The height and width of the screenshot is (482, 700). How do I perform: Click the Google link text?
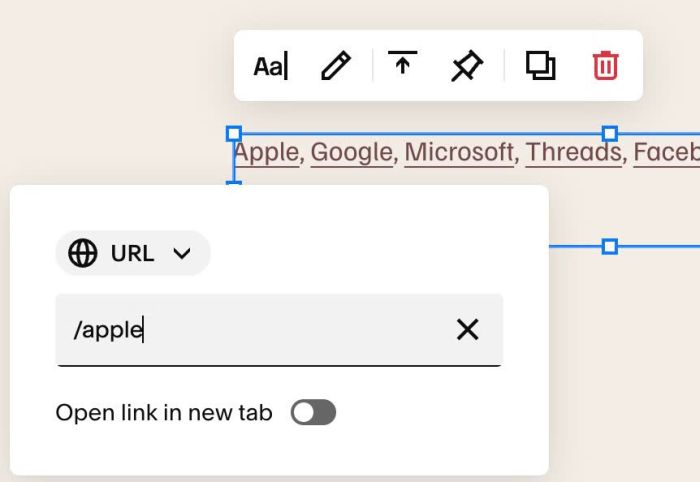pyautogui.click(x=352, y=153)
